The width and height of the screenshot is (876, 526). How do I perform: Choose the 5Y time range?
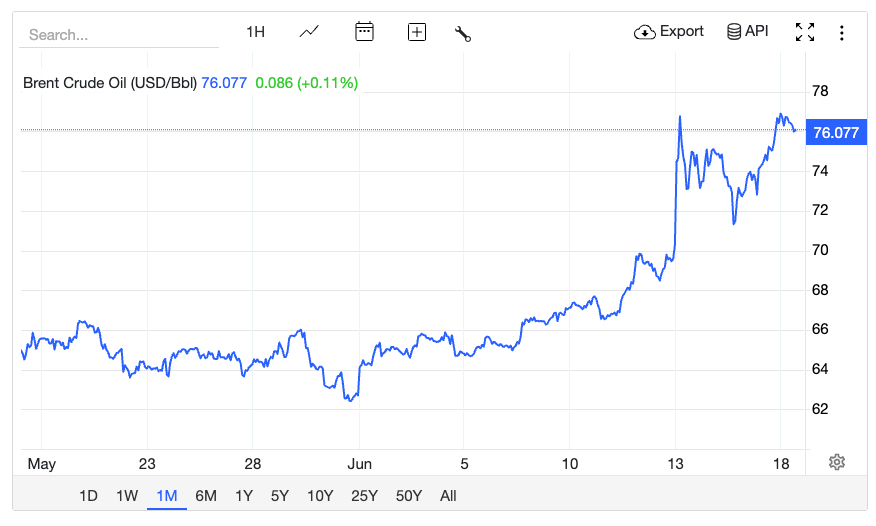tap(279, 495)
